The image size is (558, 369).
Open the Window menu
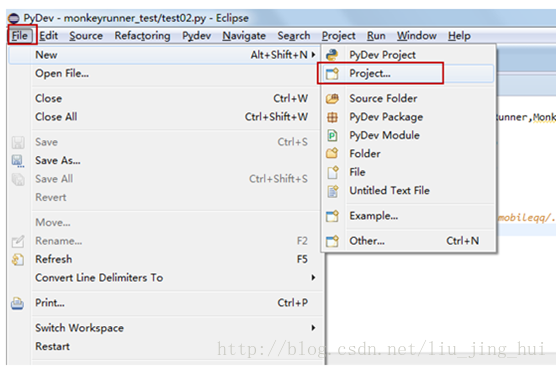[x=417, y=36]
